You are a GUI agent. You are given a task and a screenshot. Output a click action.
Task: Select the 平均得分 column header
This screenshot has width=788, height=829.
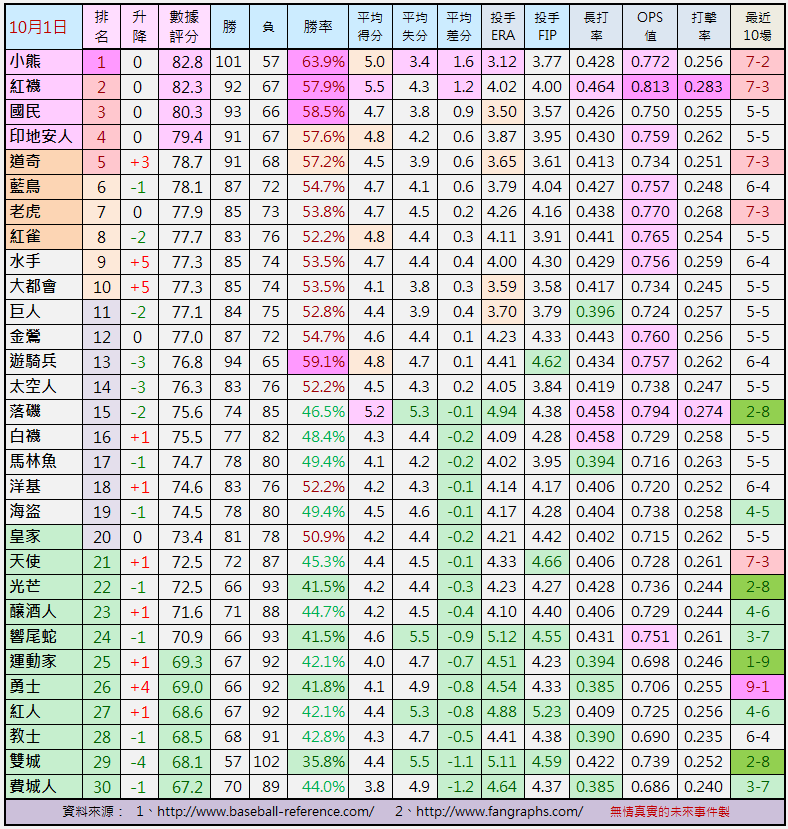[x=370, y=27]
